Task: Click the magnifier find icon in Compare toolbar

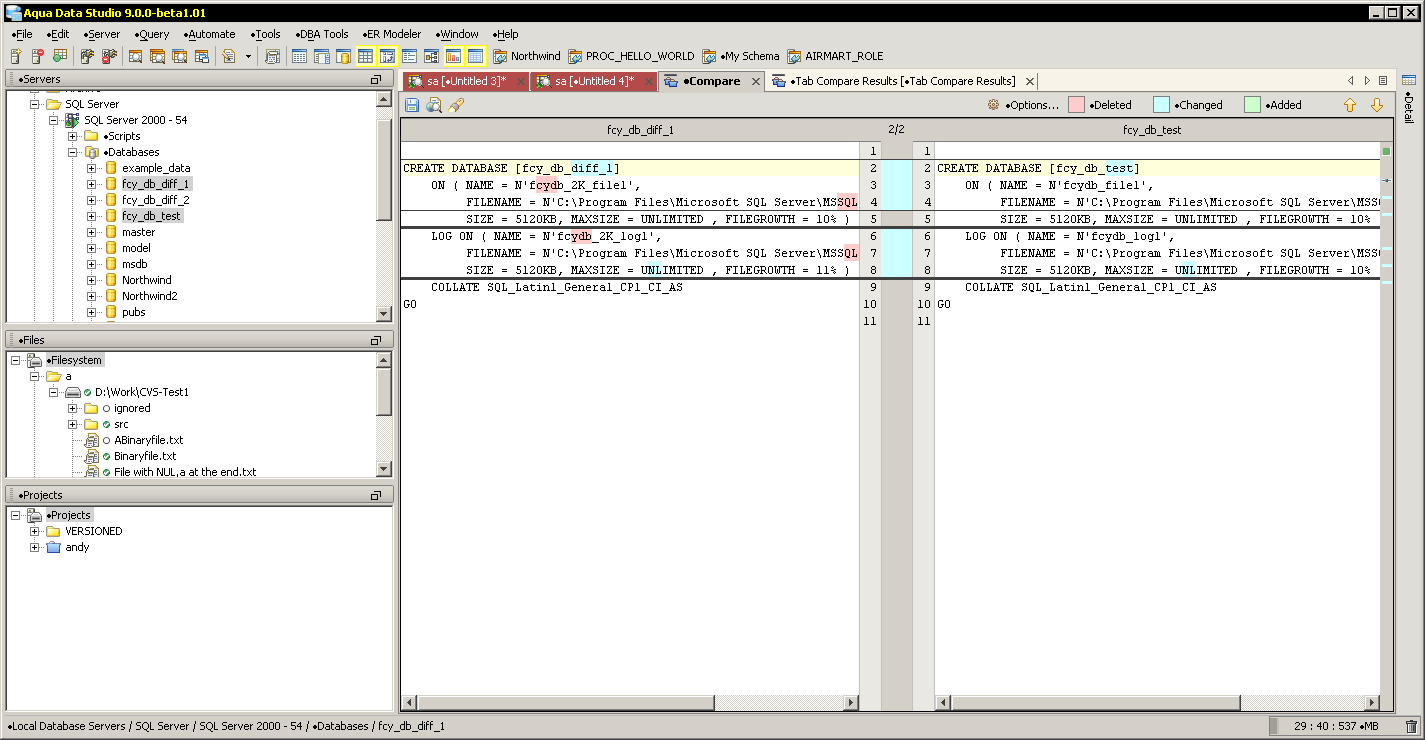Action: pos(434,105)
